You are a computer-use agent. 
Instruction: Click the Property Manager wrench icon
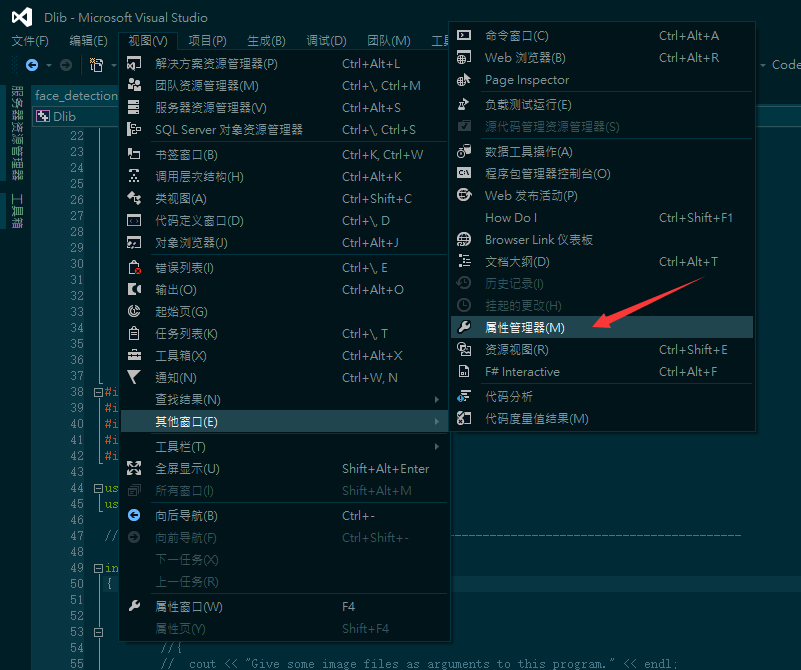(464, 328)
